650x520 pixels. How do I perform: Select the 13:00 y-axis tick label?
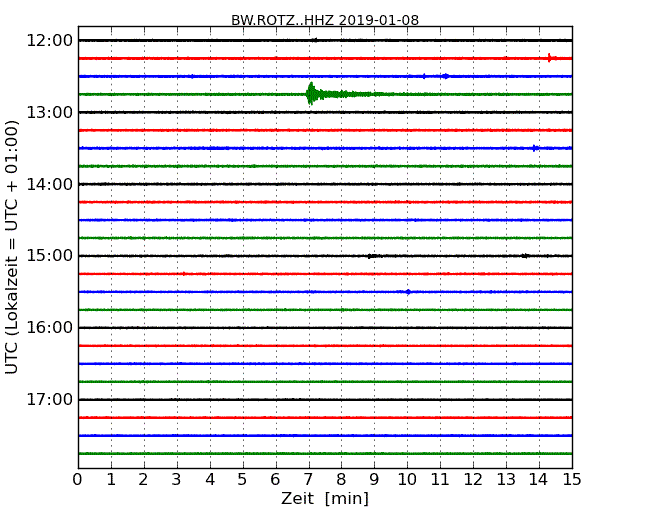click(50, 112)
